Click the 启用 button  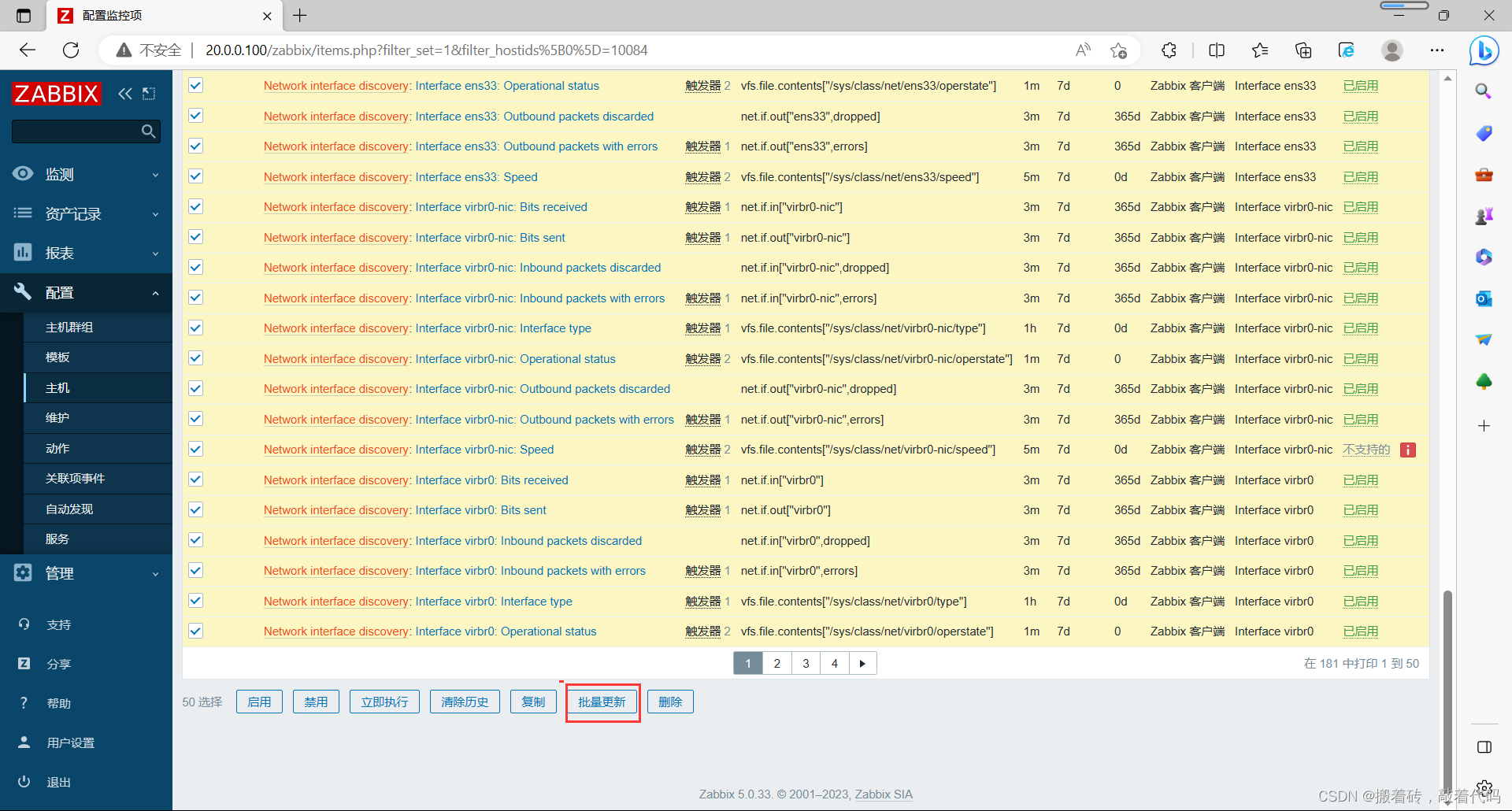[x=259, y=702]
